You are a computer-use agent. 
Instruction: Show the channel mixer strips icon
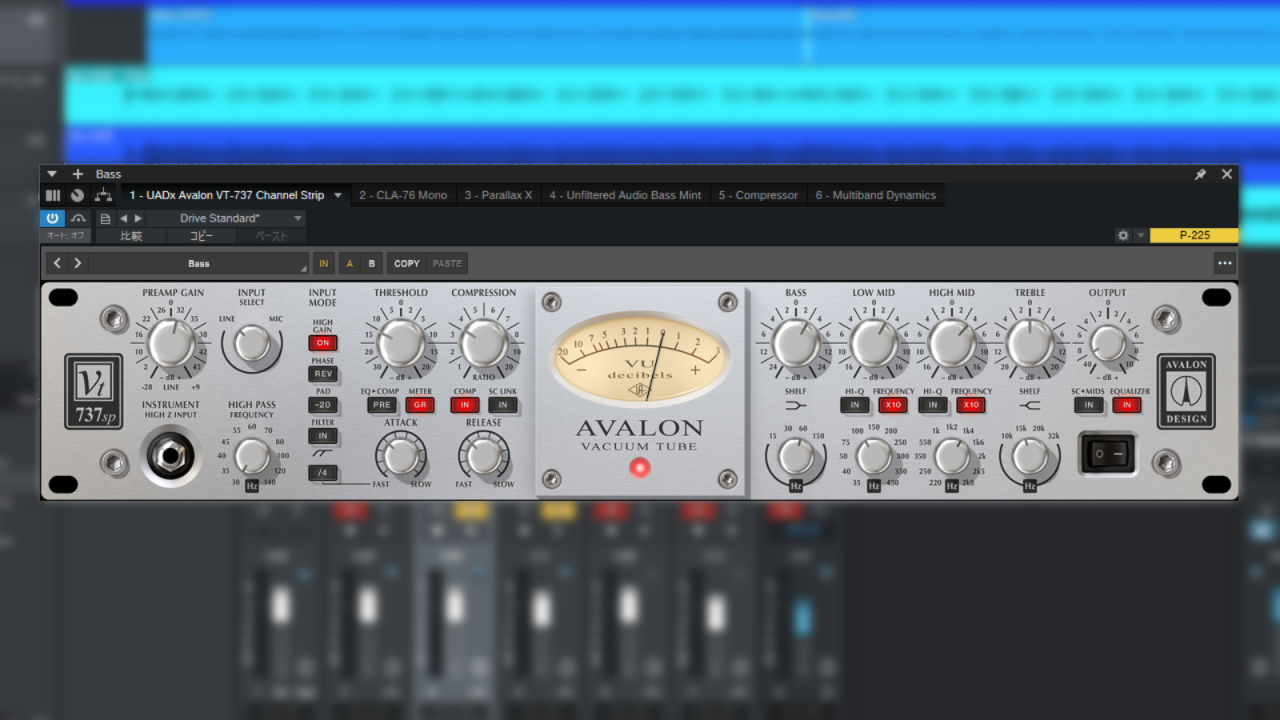tap(53, 195)
